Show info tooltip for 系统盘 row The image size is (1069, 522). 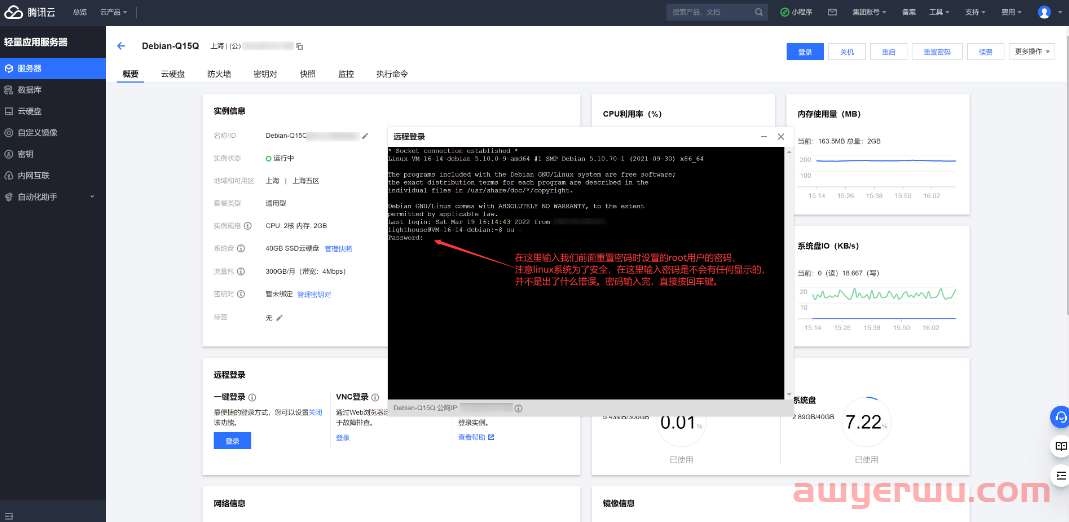pos(241,249)
